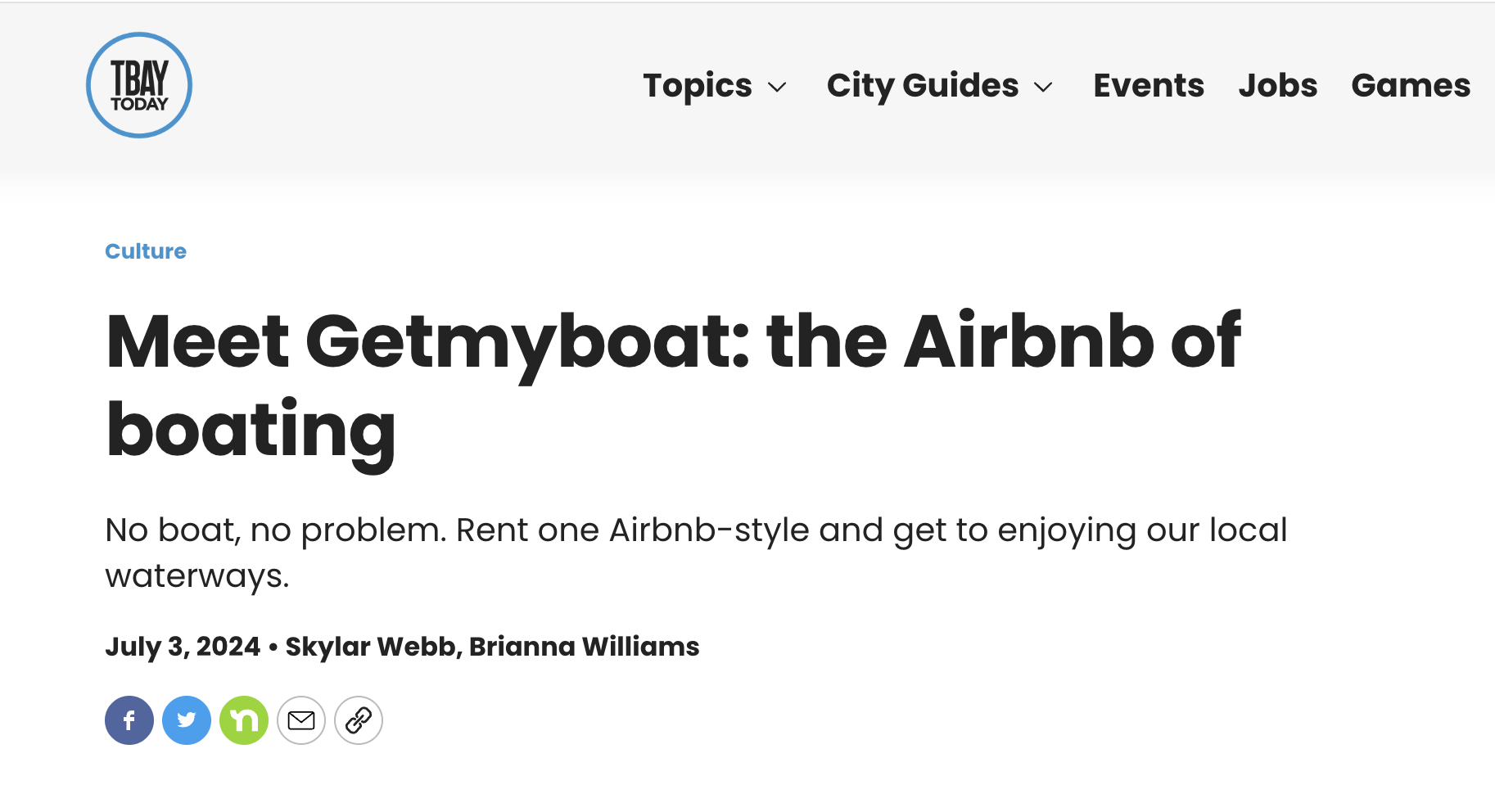Expand the Topics chevron arrow
The width and height of the screenshot is (1495, 812).
pos(777,87)
